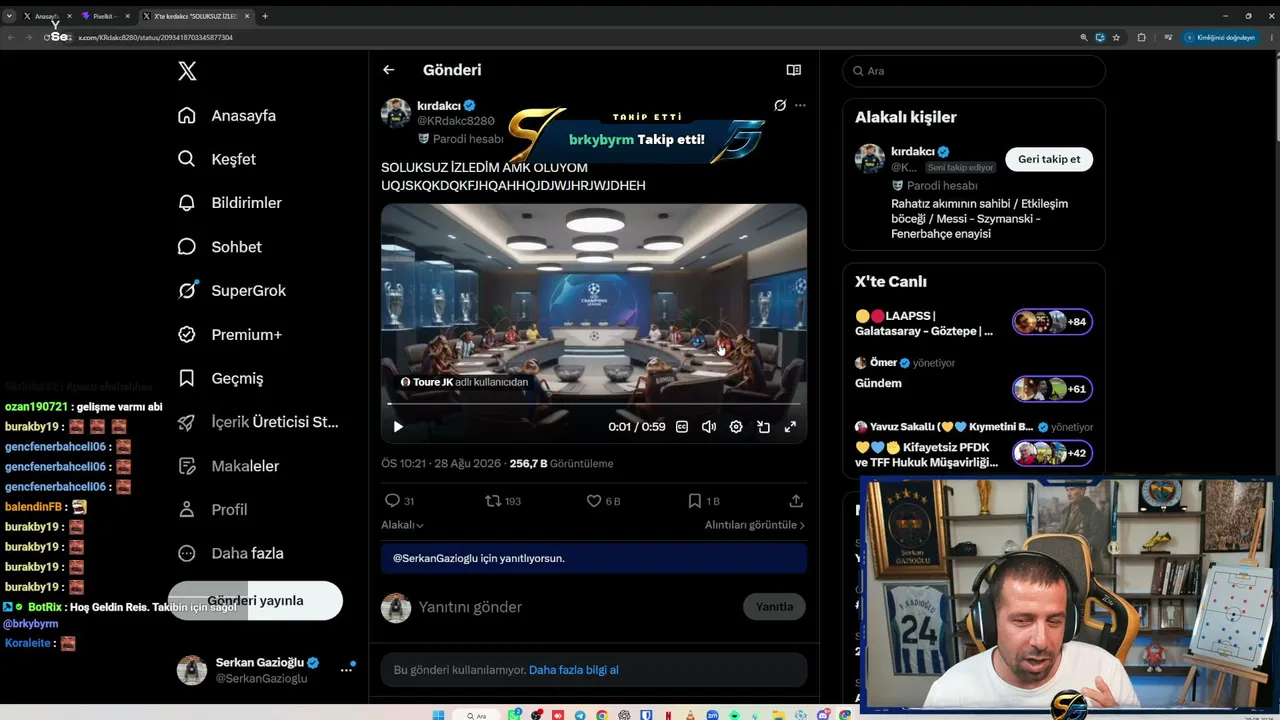Open the tab search dropdown in Chrome
The image size is (1280, 720).
pyautogui.click(x=9, y=16)
